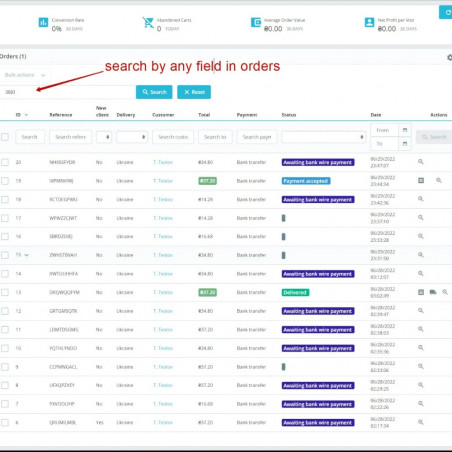Click the Reset button

point(194,92)
